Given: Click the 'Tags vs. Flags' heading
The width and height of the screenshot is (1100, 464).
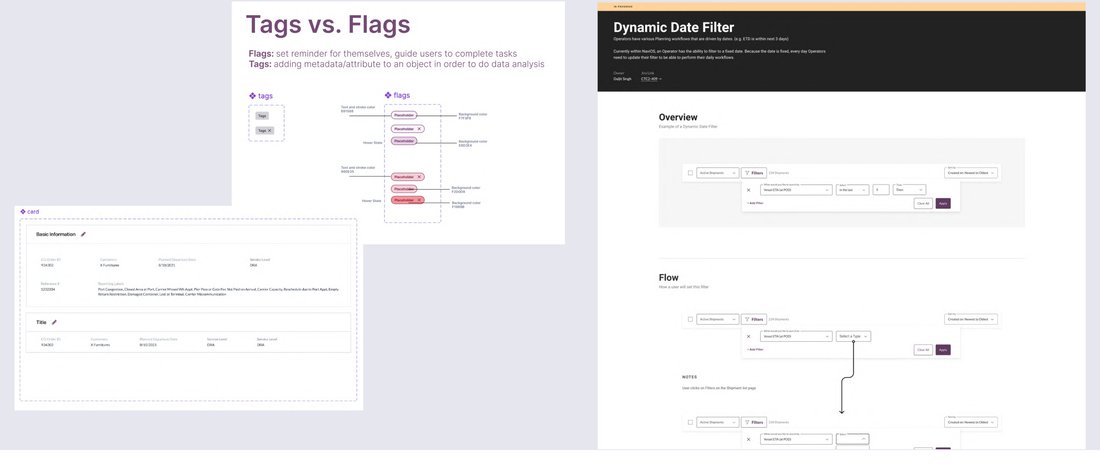Looking at the screenshot, I should pyautogui.click(x=328, y=25).
